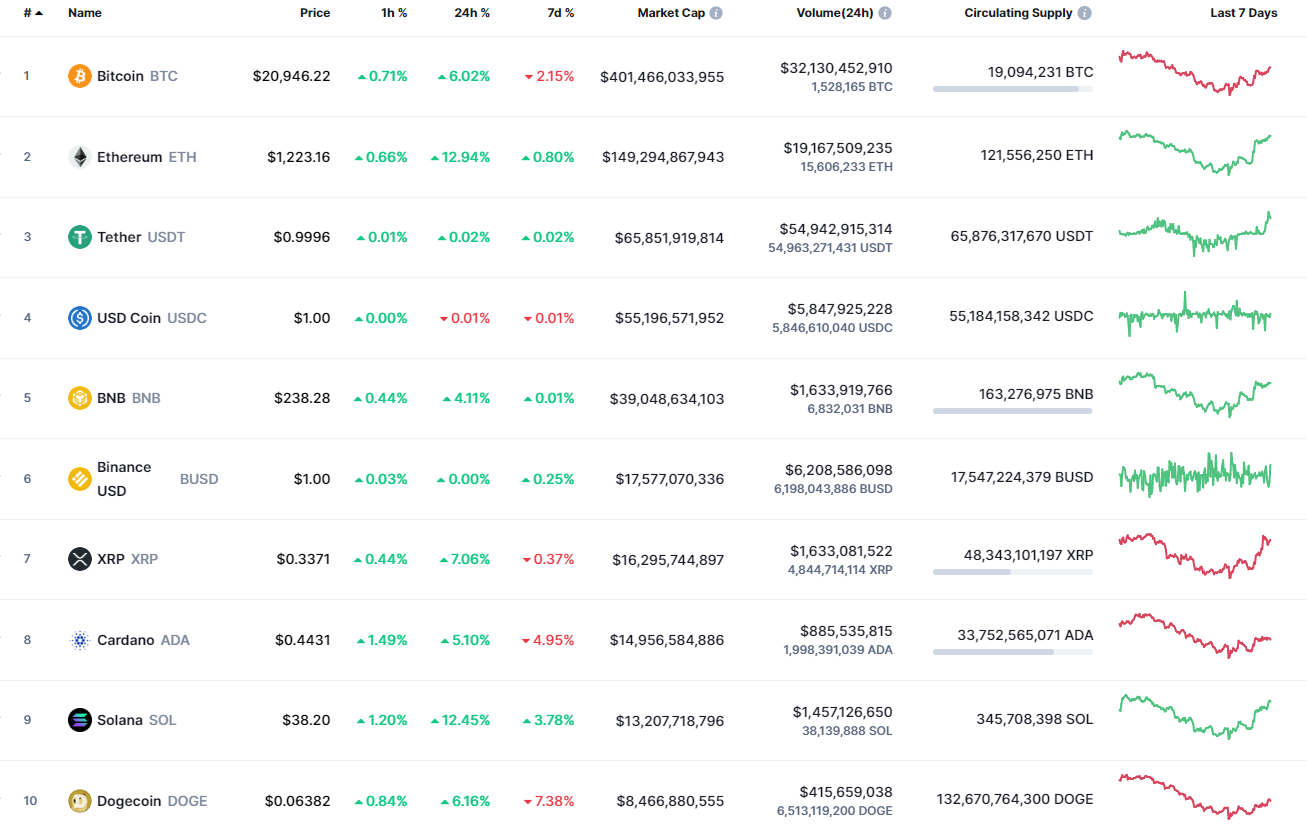
Task: Click the BNB logo icon
Action: coord(79,397)
